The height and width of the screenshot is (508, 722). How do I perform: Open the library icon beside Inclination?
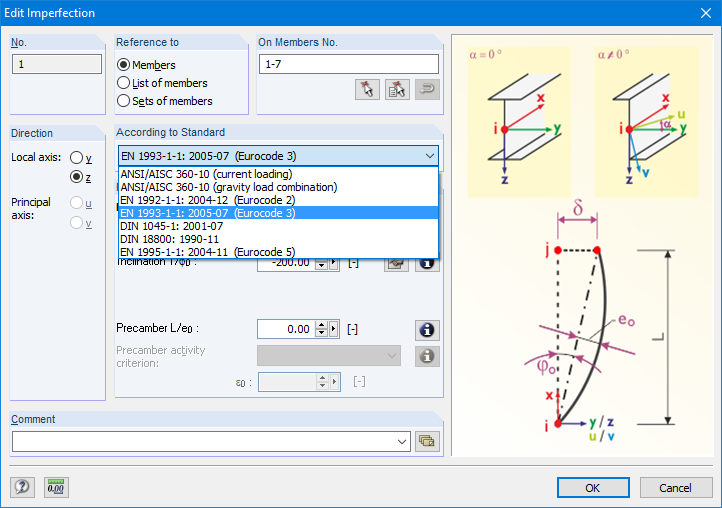click(x=396, y=264)
